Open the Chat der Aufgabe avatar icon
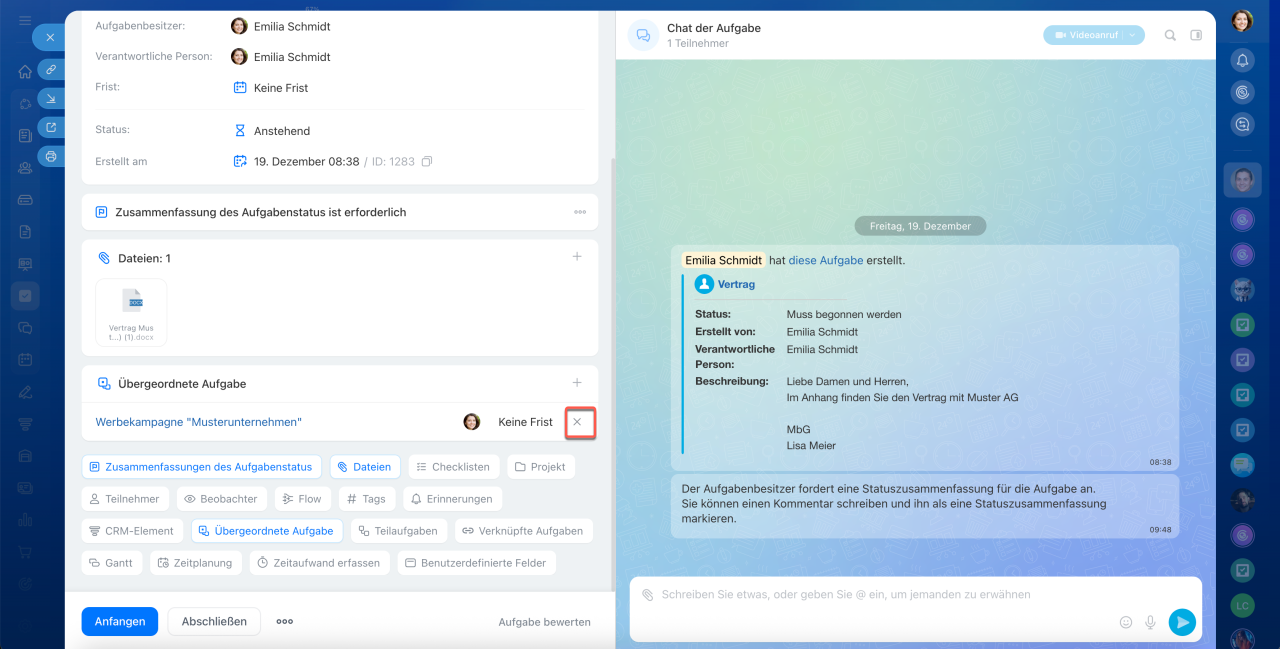Viewport: 1280px width, 649px height. click(x=643, y=35)
